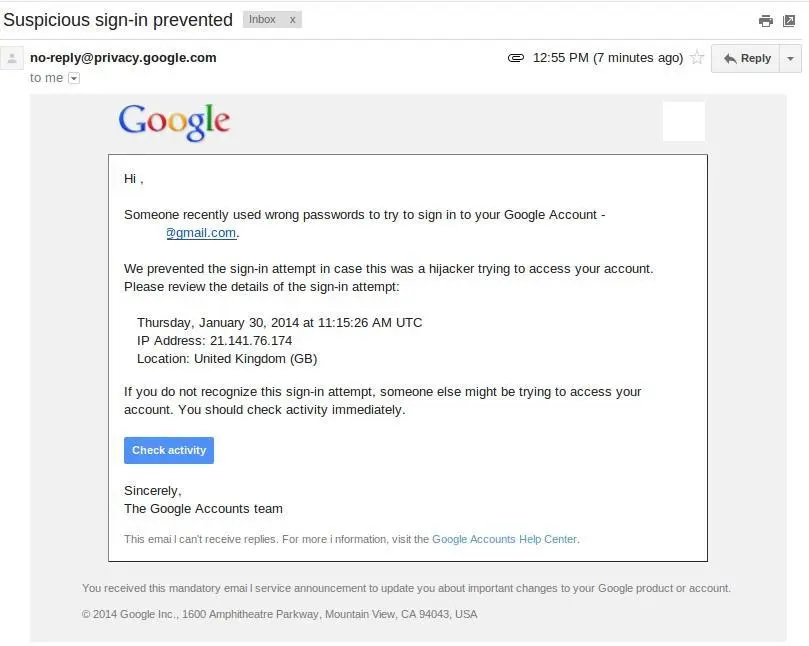
Task: Star this message
Action: point(697,57)
